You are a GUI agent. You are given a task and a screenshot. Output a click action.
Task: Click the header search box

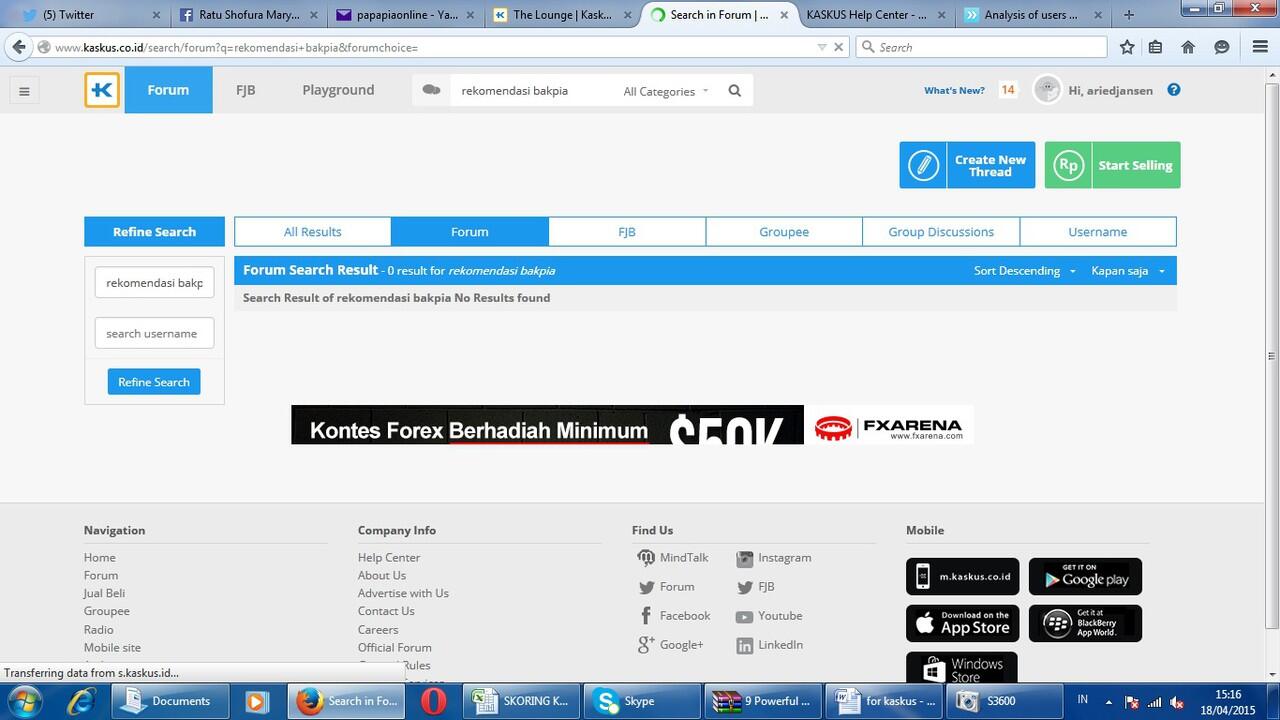[530, 91]
